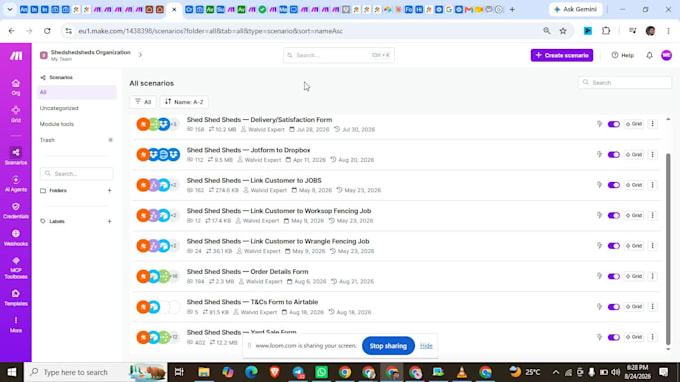The image size is (680, 382).
Task: Open three-dot menu for Link Customer to JOBS
Action: 652,185
